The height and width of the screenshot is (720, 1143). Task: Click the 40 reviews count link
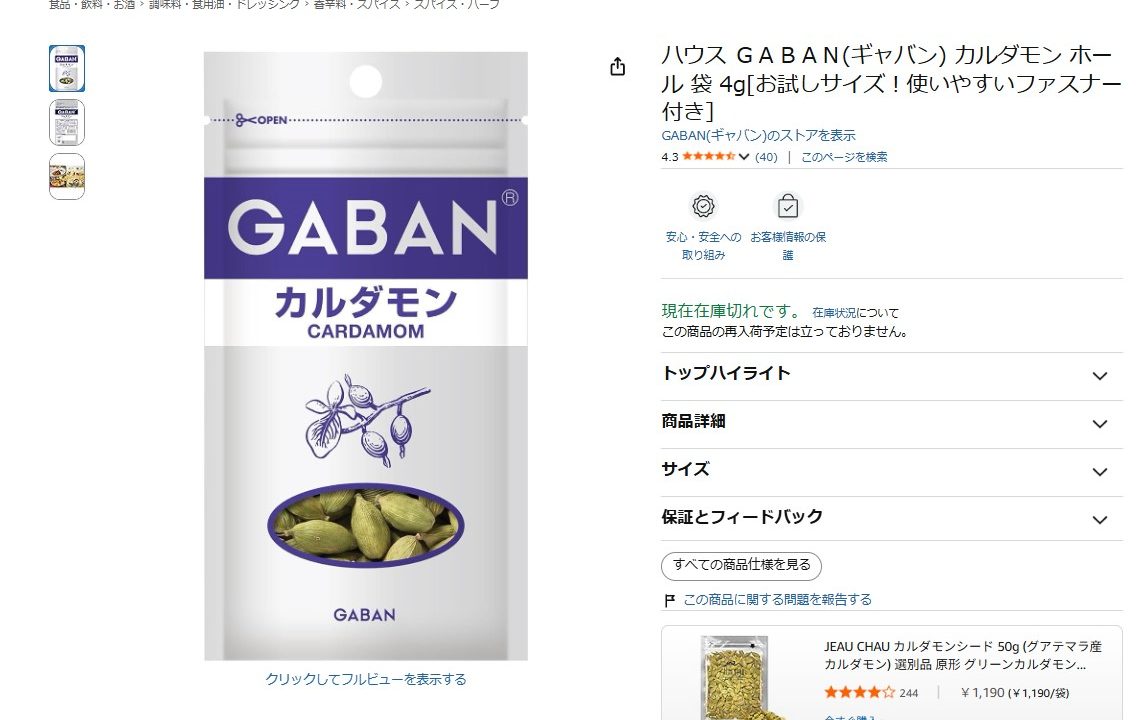(x=766, y=157)
